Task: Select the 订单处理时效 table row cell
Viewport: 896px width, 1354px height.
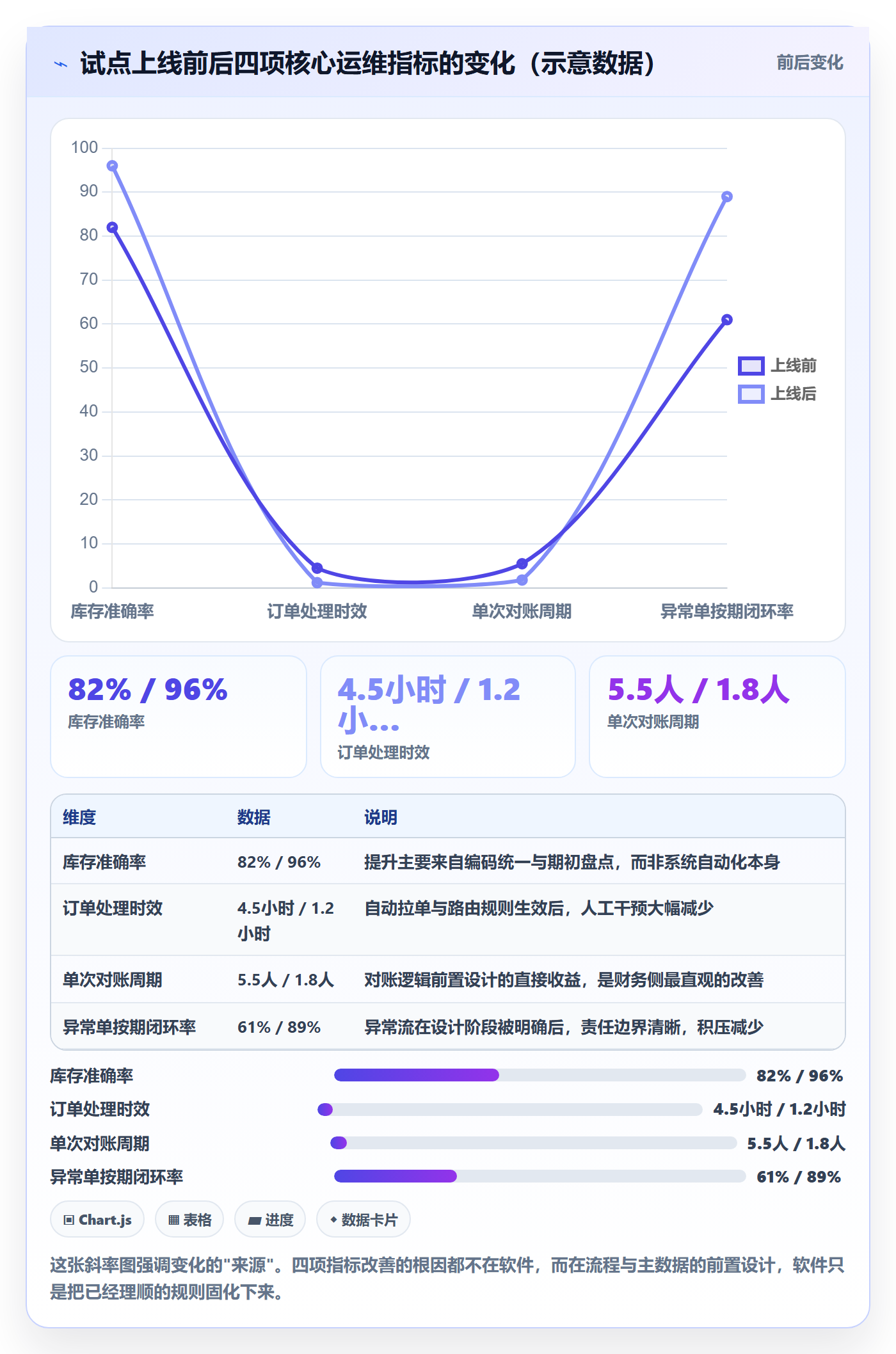Action: [113, 908]
